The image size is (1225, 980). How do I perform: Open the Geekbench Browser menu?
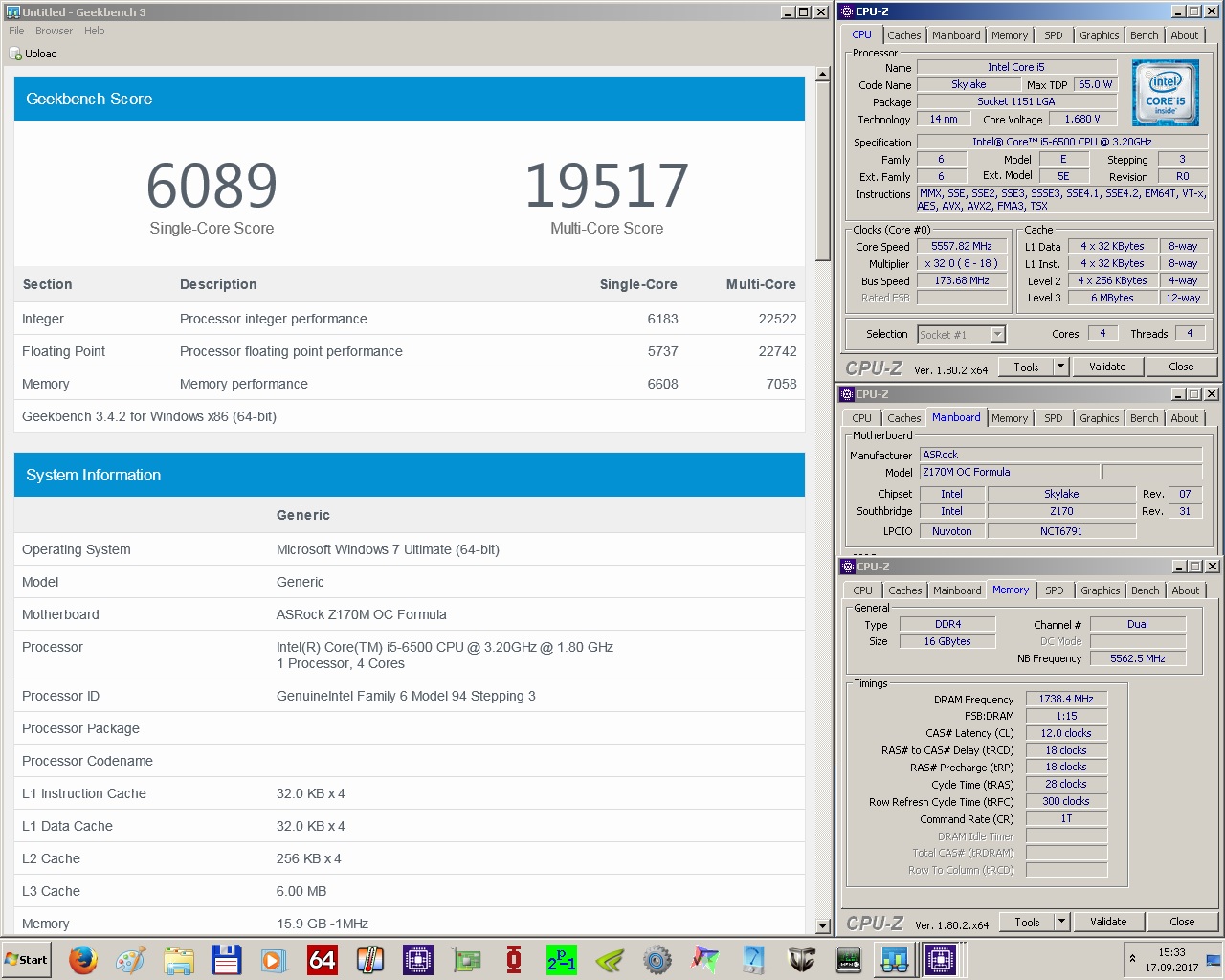(x=54, y=31)
